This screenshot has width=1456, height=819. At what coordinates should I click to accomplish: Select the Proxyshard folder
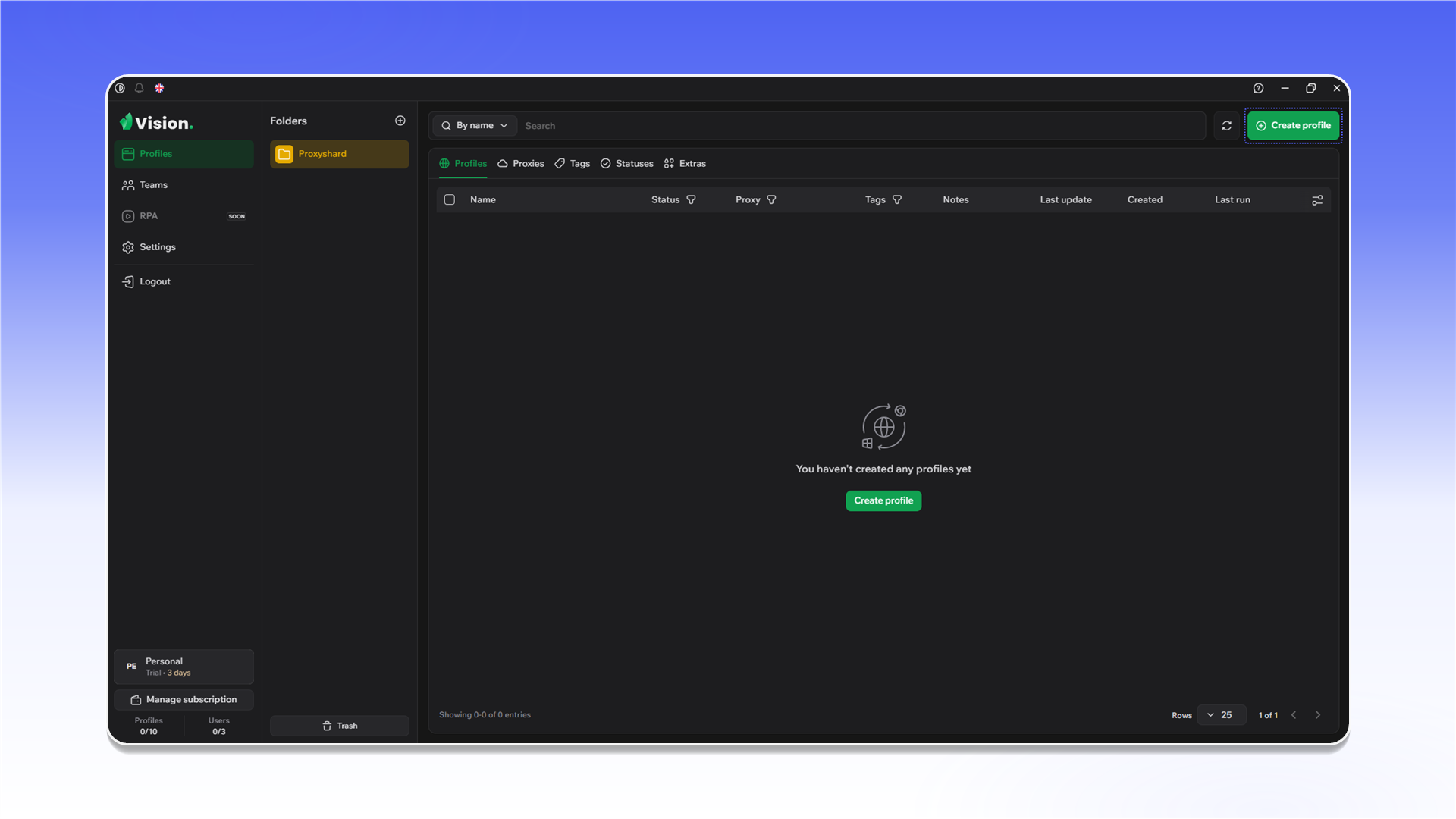tap(340, 154)
